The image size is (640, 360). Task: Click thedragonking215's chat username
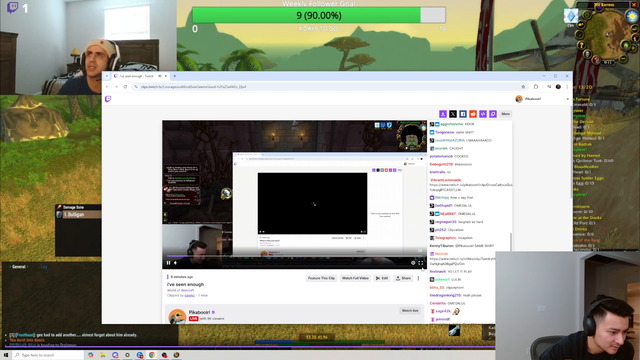[x=445, y=295]
